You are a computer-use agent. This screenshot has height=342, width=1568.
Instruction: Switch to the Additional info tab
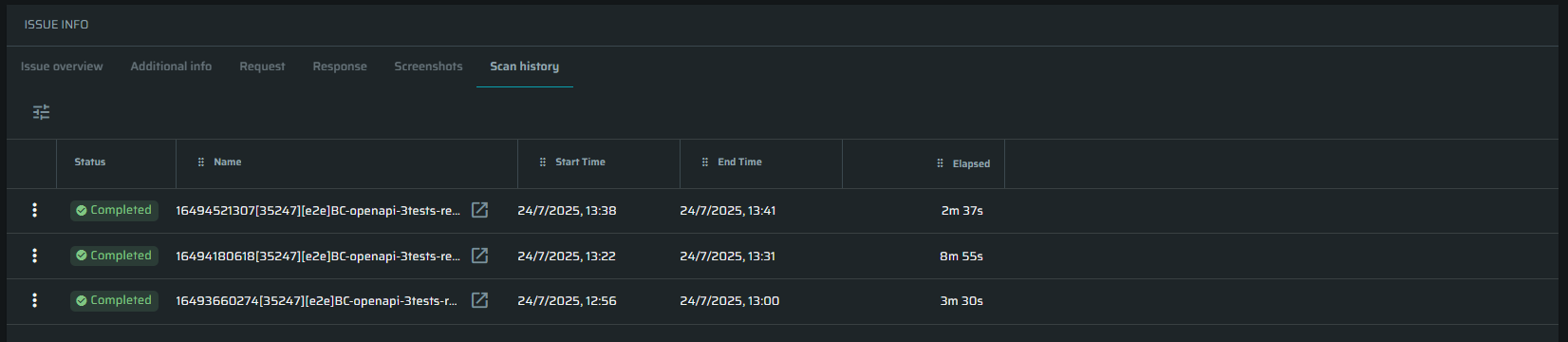pos(171,66)
